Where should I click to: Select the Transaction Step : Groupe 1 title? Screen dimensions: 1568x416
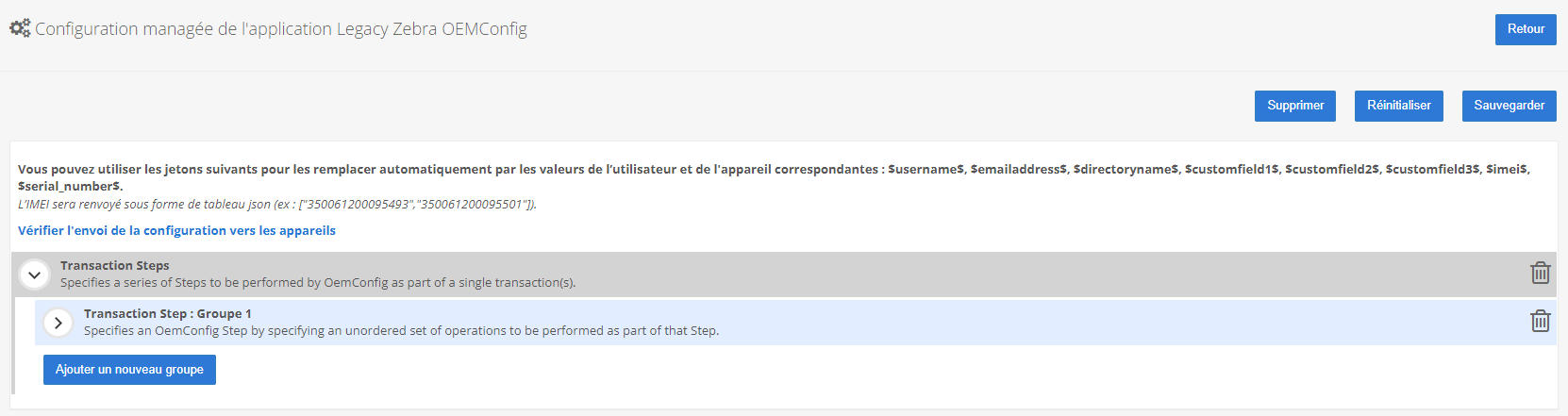pos(167,313)
